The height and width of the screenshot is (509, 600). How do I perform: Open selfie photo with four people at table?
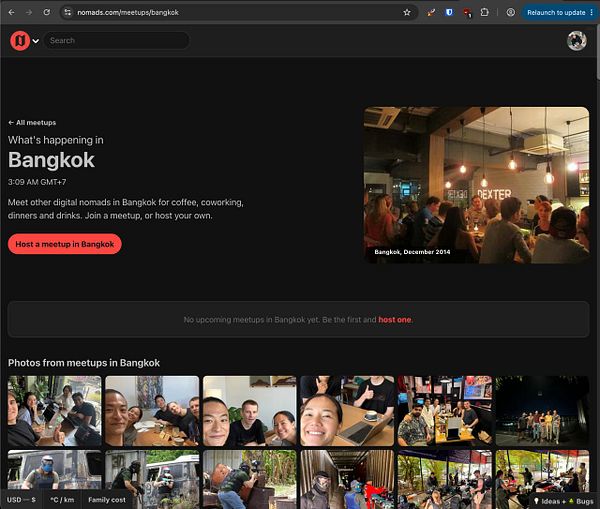[x=152, y=411]
